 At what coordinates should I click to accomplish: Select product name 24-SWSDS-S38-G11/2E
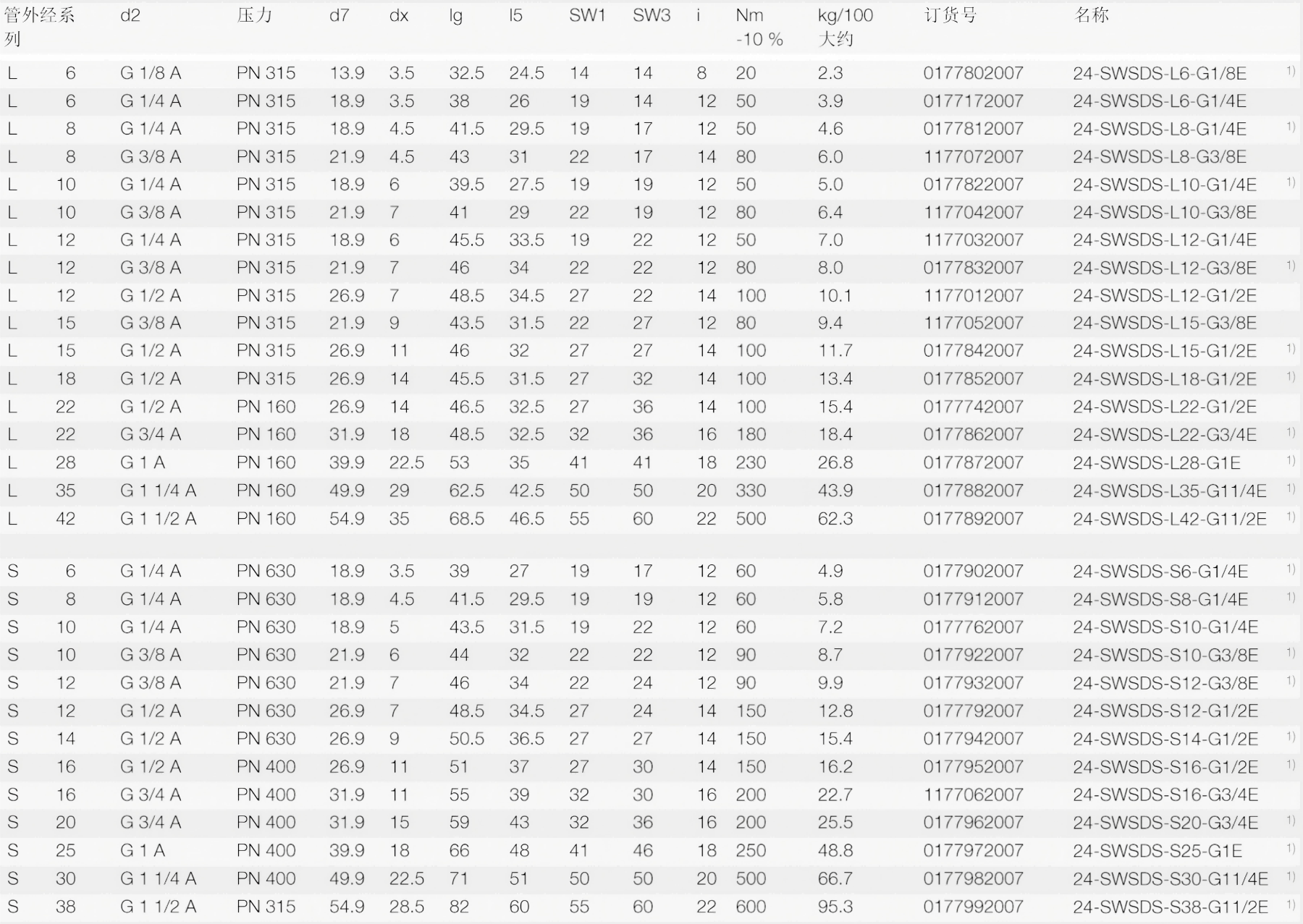1170,907
